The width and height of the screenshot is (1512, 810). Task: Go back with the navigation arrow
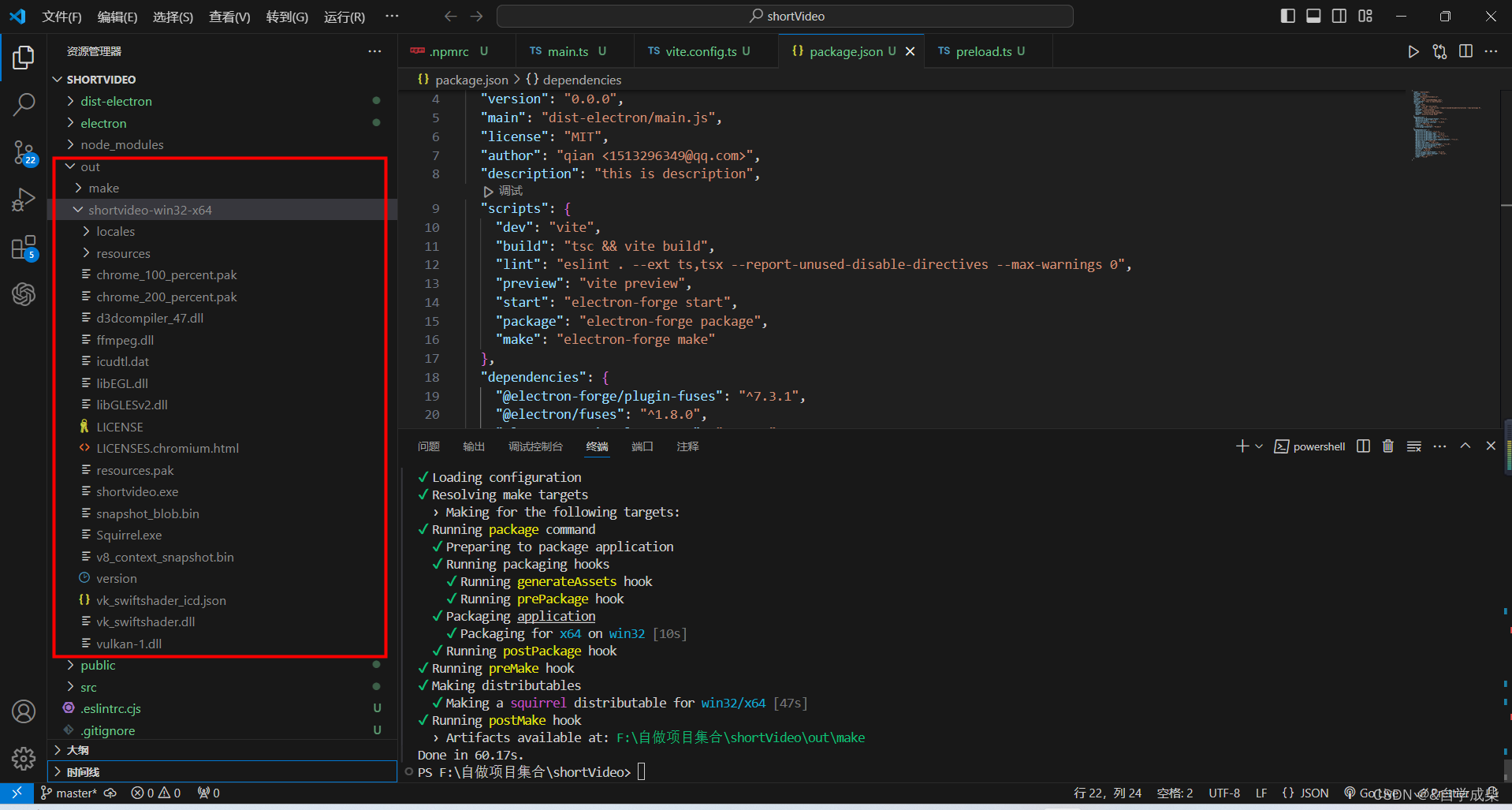[451, 16]
